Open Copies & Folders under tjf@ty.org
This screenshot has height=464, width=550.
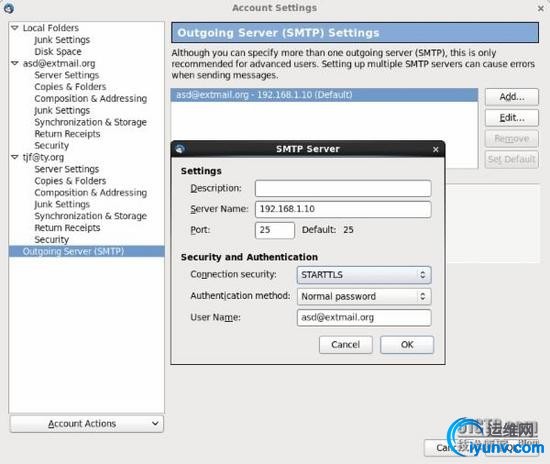[x=70, y=181]
